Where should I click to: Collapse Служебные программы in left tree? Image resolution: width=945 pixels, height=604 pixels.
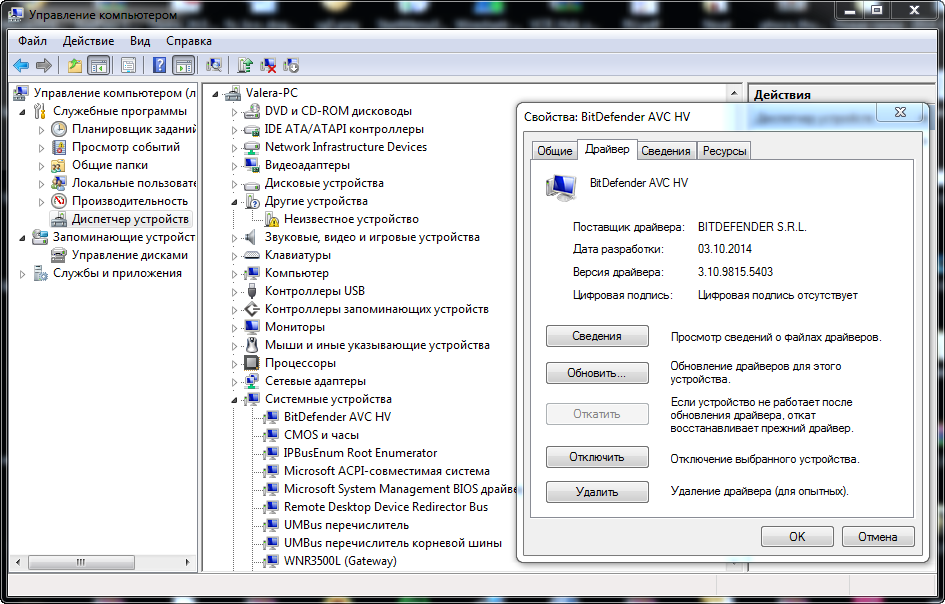point(22,112)
